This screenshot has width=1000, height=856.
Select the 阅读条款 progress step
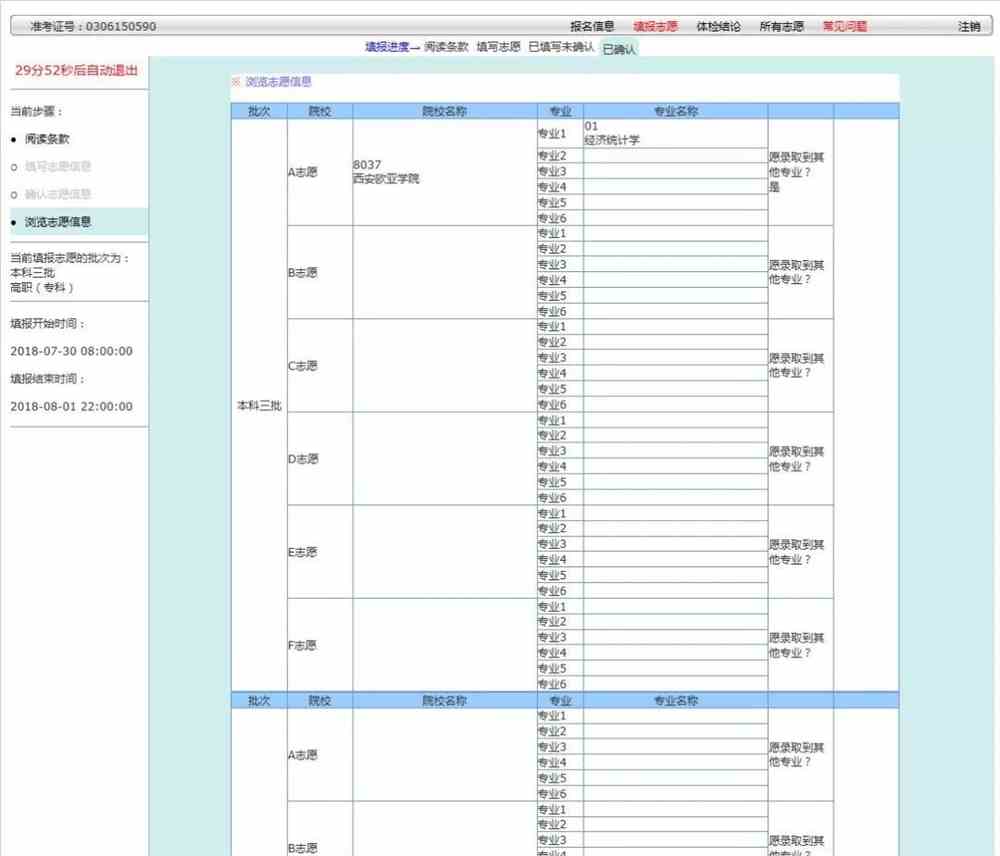[446, 47]
